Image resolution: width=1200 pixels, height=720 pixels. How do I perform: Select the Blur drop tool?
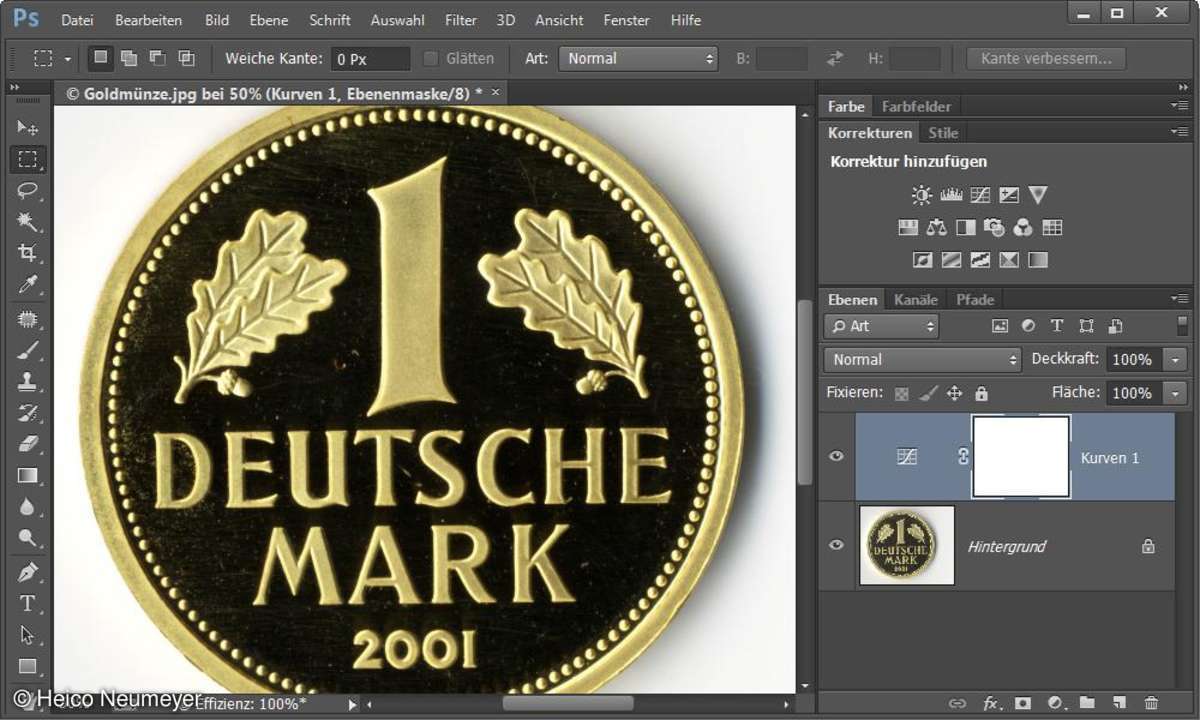(x=27, y=508)
